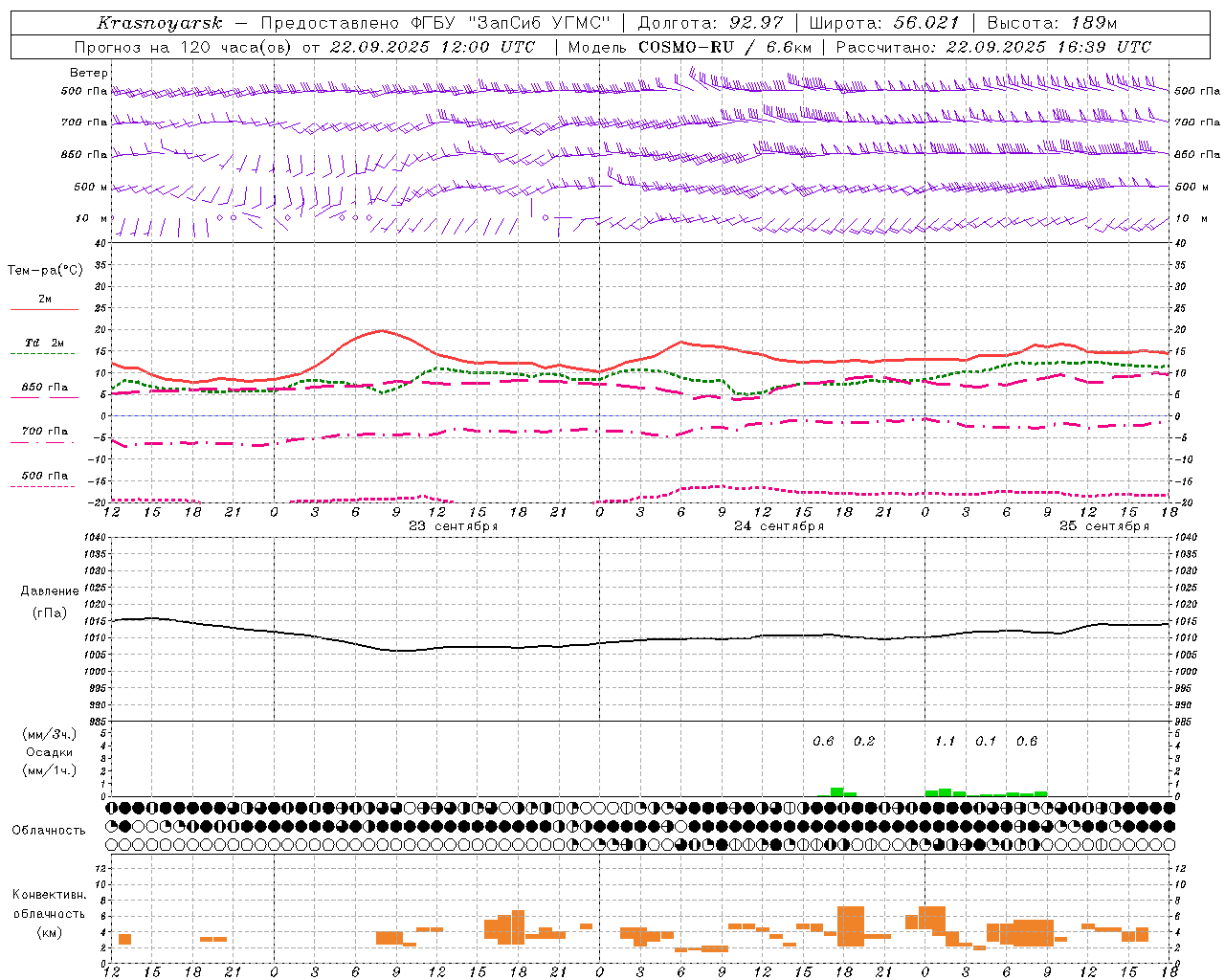The height and width of the screenshot is (980, 1225).
Task: Click the 0.6 precipitation amount preceding 0.2
Action: point(823,741)
